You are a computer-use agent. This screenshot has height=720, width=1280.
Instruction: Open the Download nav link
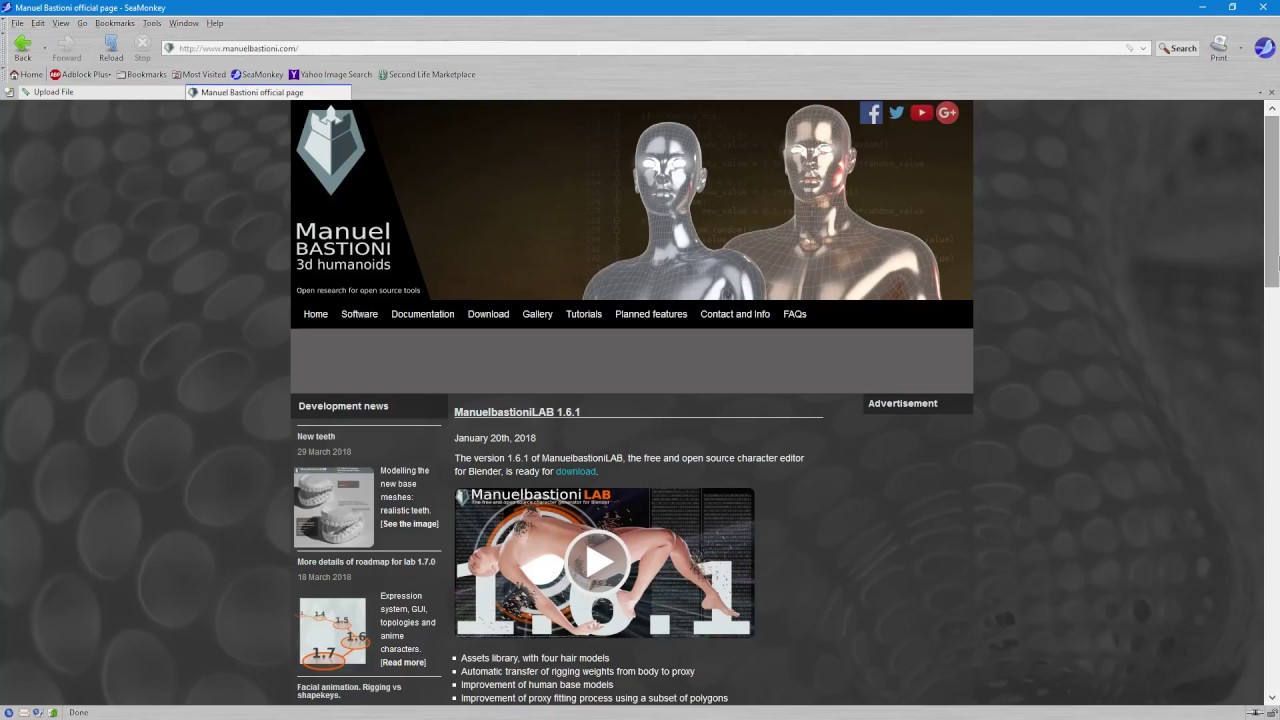pos(489,314)
